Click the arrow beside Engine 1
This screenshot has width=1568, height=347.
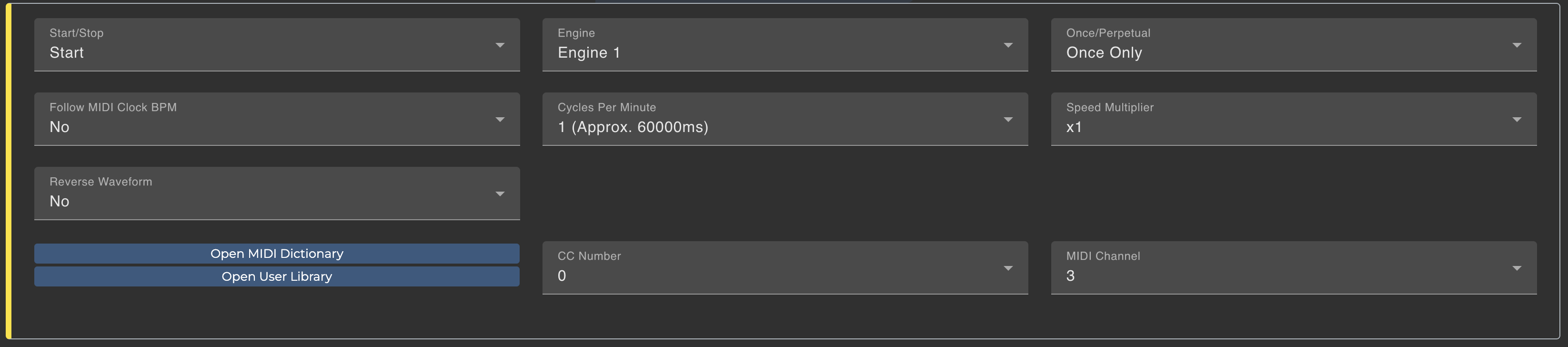(1008, 45)
